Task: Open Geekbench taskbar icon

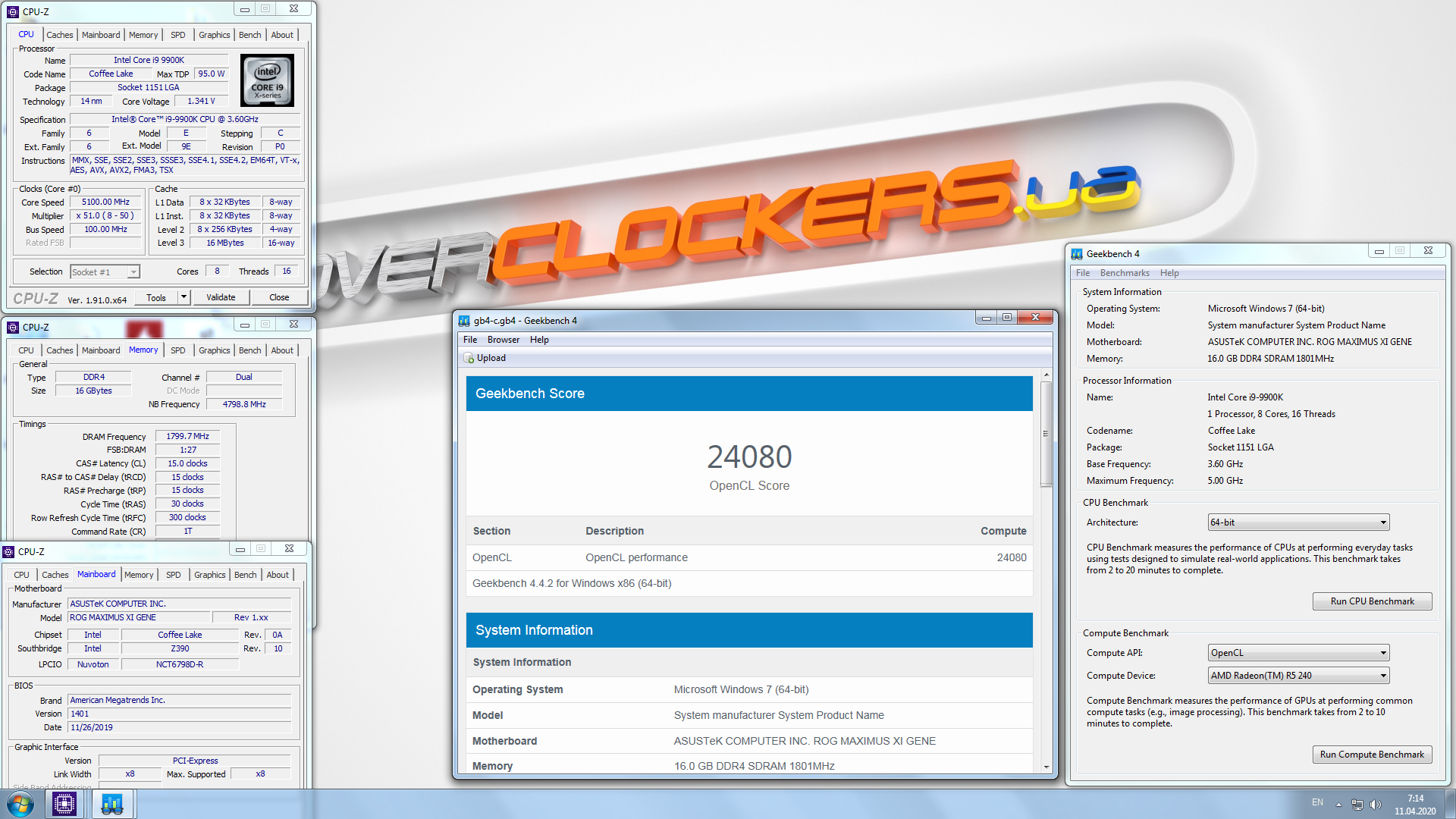Action: (112, 804)
